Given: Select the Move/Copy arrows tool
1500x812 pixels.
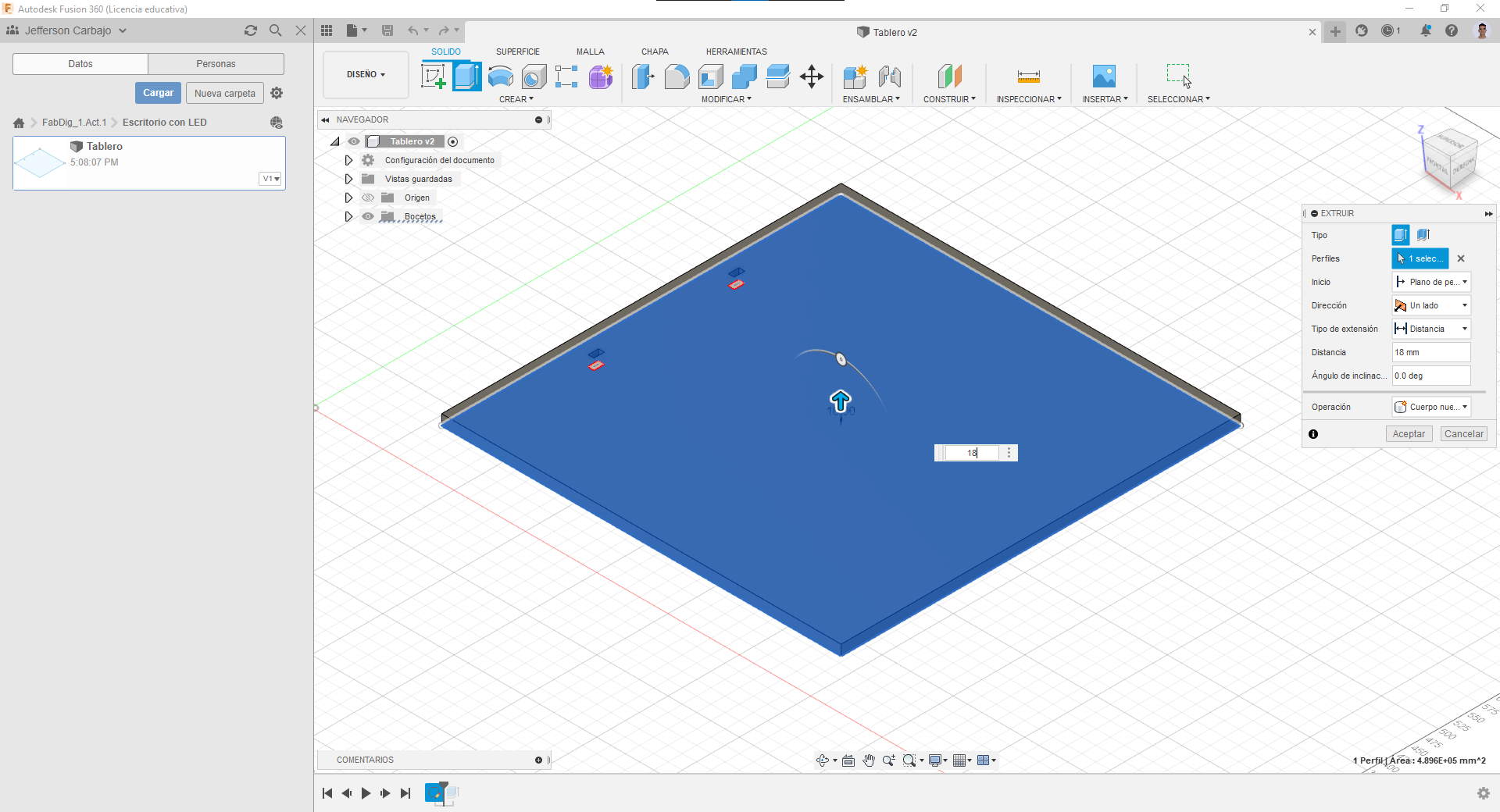Looking at the screenshot, I should coord(812,77).
